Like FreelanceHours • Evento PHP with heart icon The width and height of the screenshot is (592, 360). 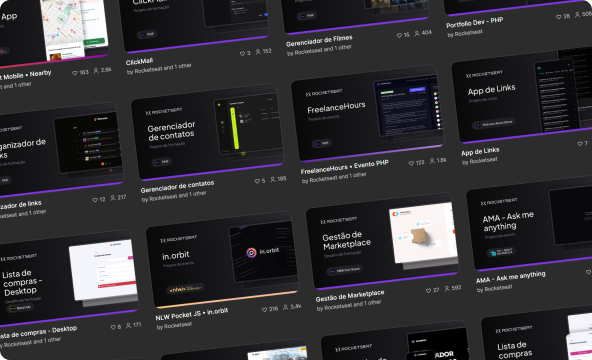(x=411, y=163)
